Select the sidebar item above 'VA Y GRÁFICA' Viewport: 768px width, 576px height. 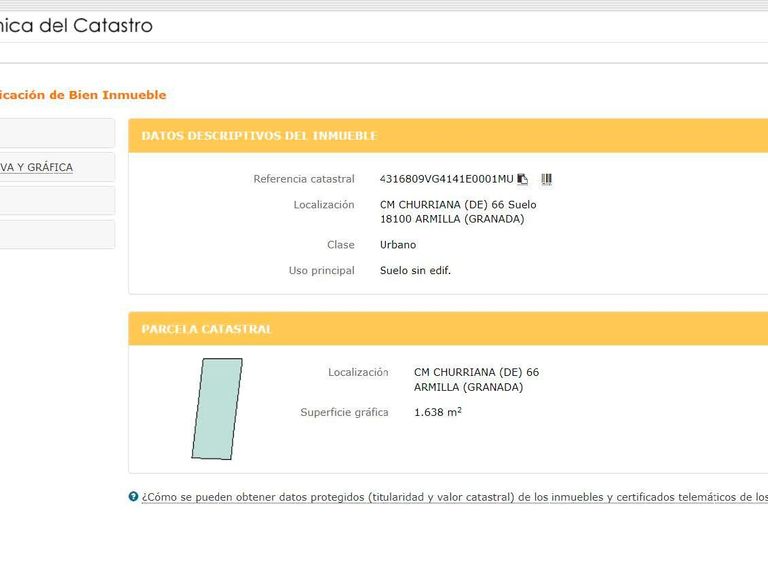(x=56, y=133)
